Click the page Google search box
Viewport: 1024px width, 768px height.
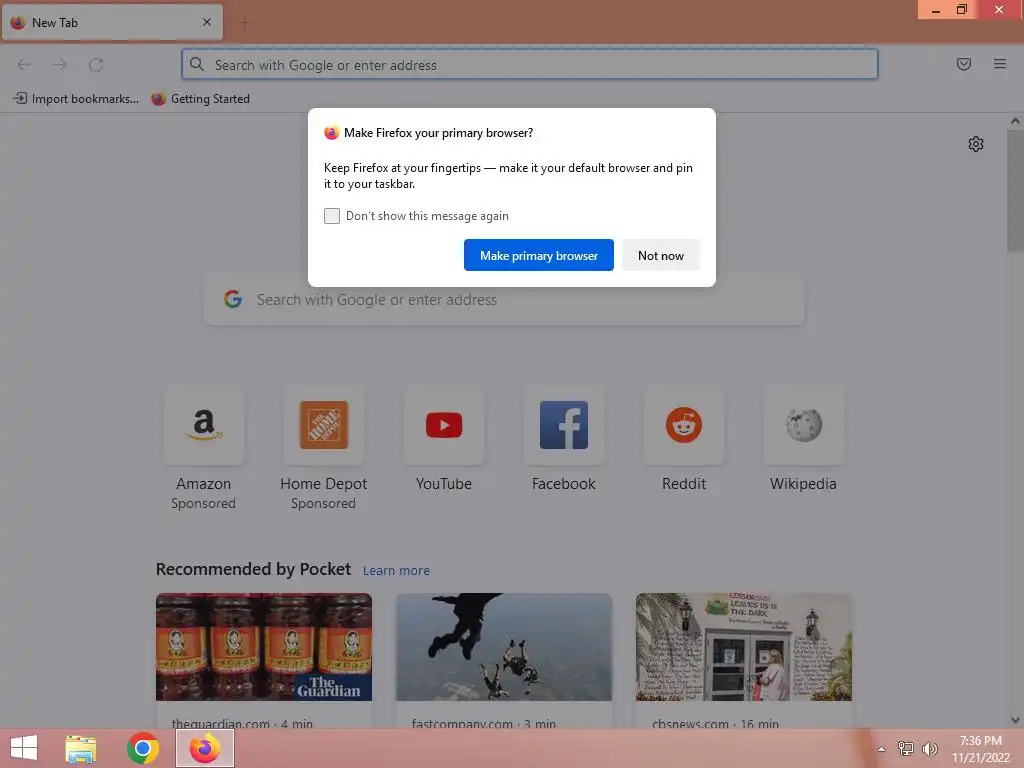[x=504, y=300]
